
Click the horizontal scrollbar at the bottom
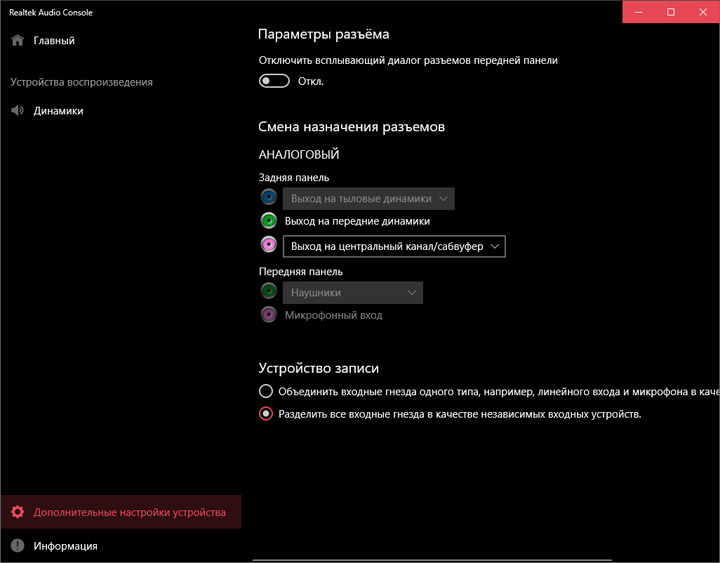pyautogui.click(x=432, y=560)
